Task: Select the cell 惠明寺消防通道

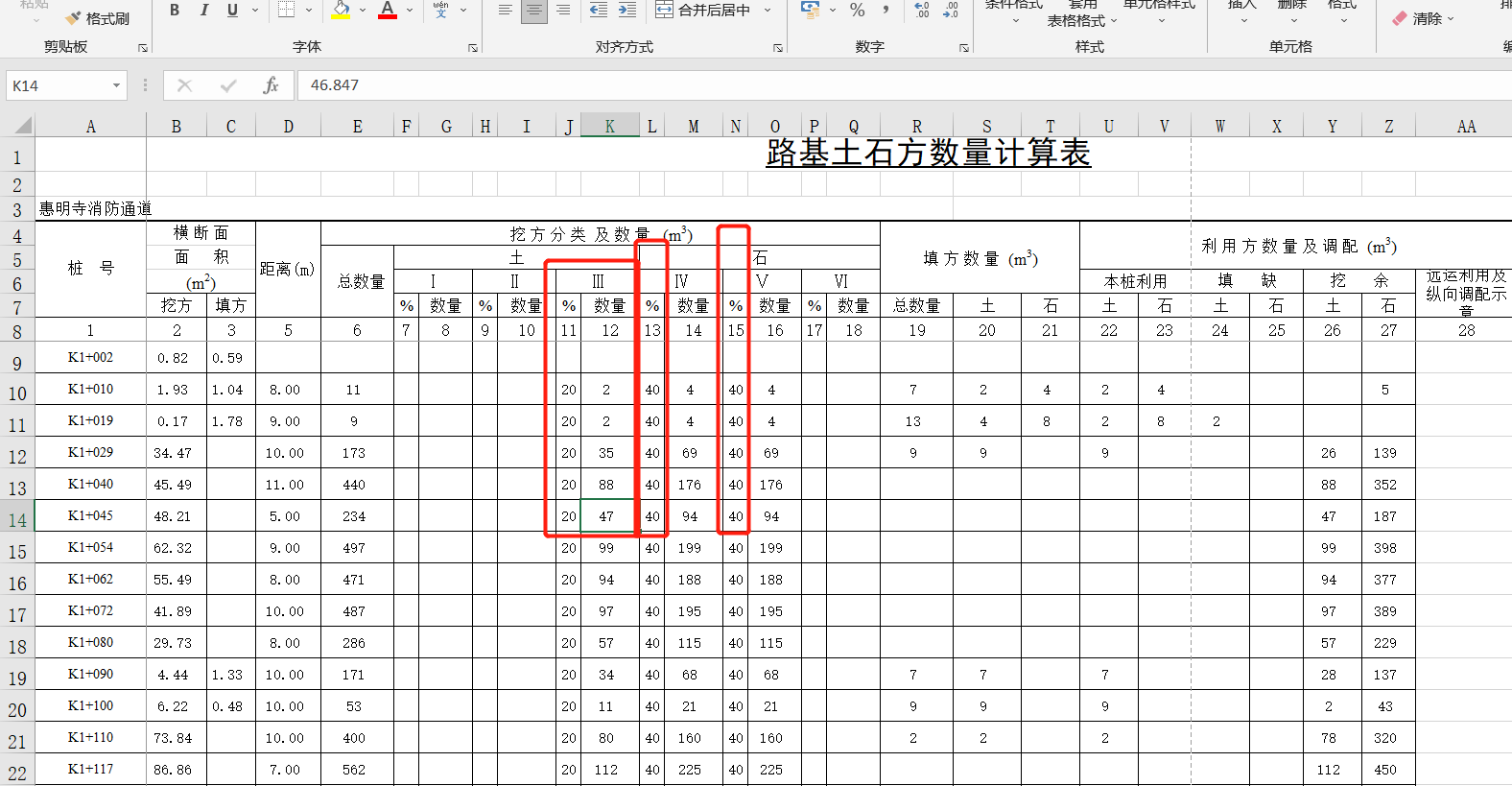Action: tap(95, 208)
